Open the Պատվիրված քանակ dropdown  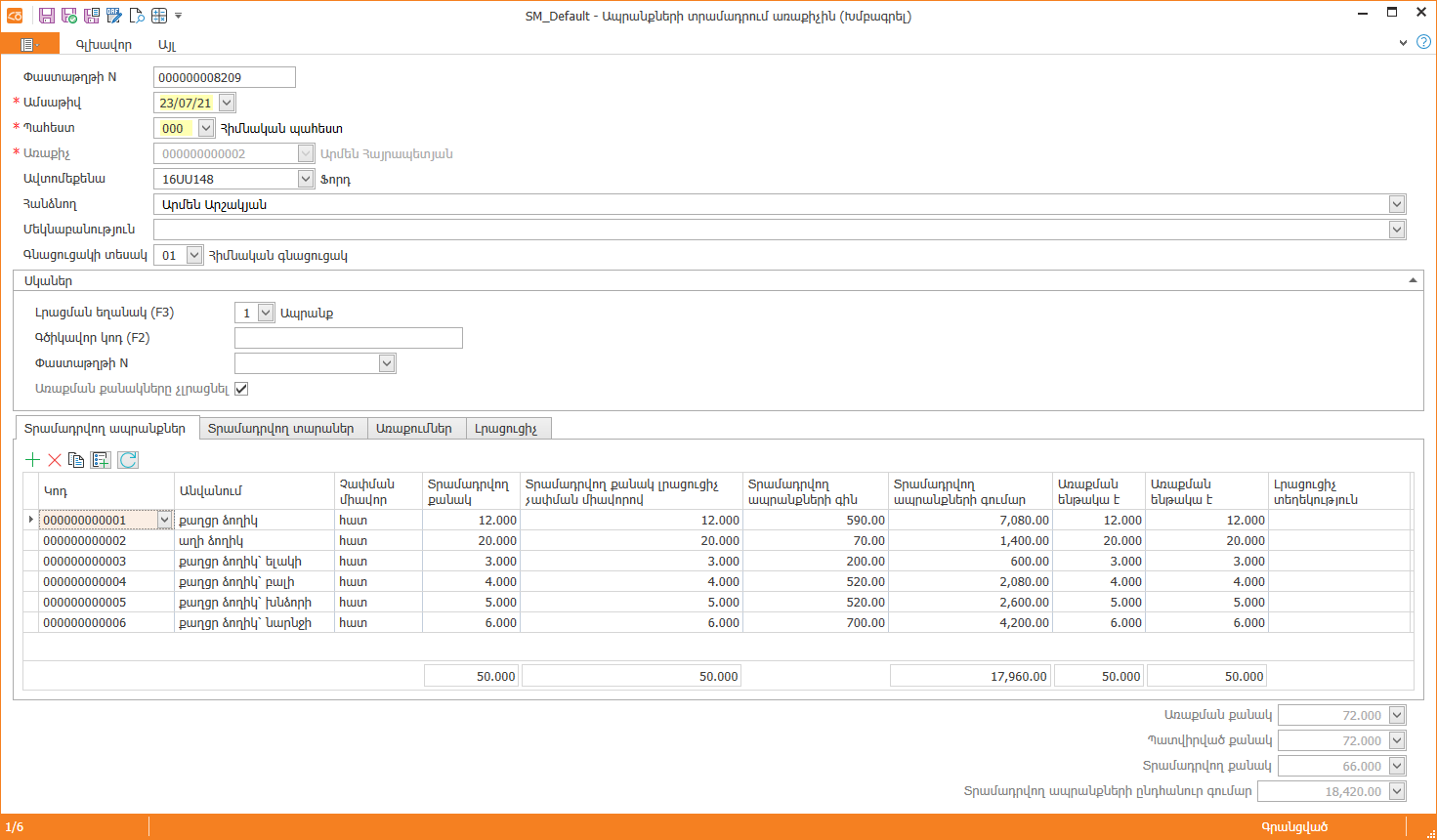[x=1397, y=741]
